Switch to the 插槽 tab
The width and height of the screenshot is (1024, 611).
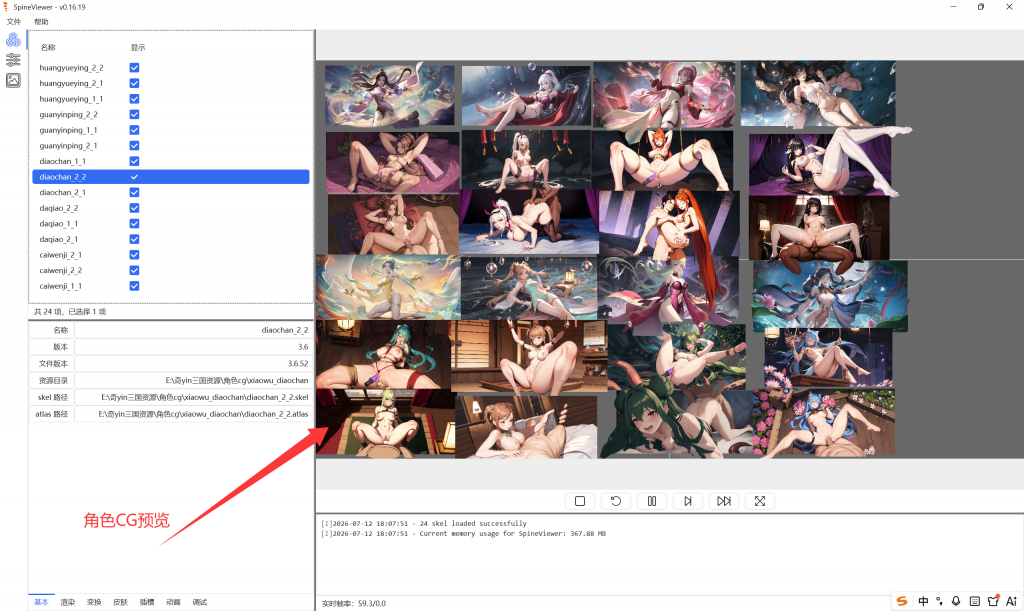click(x=147, y=602)
